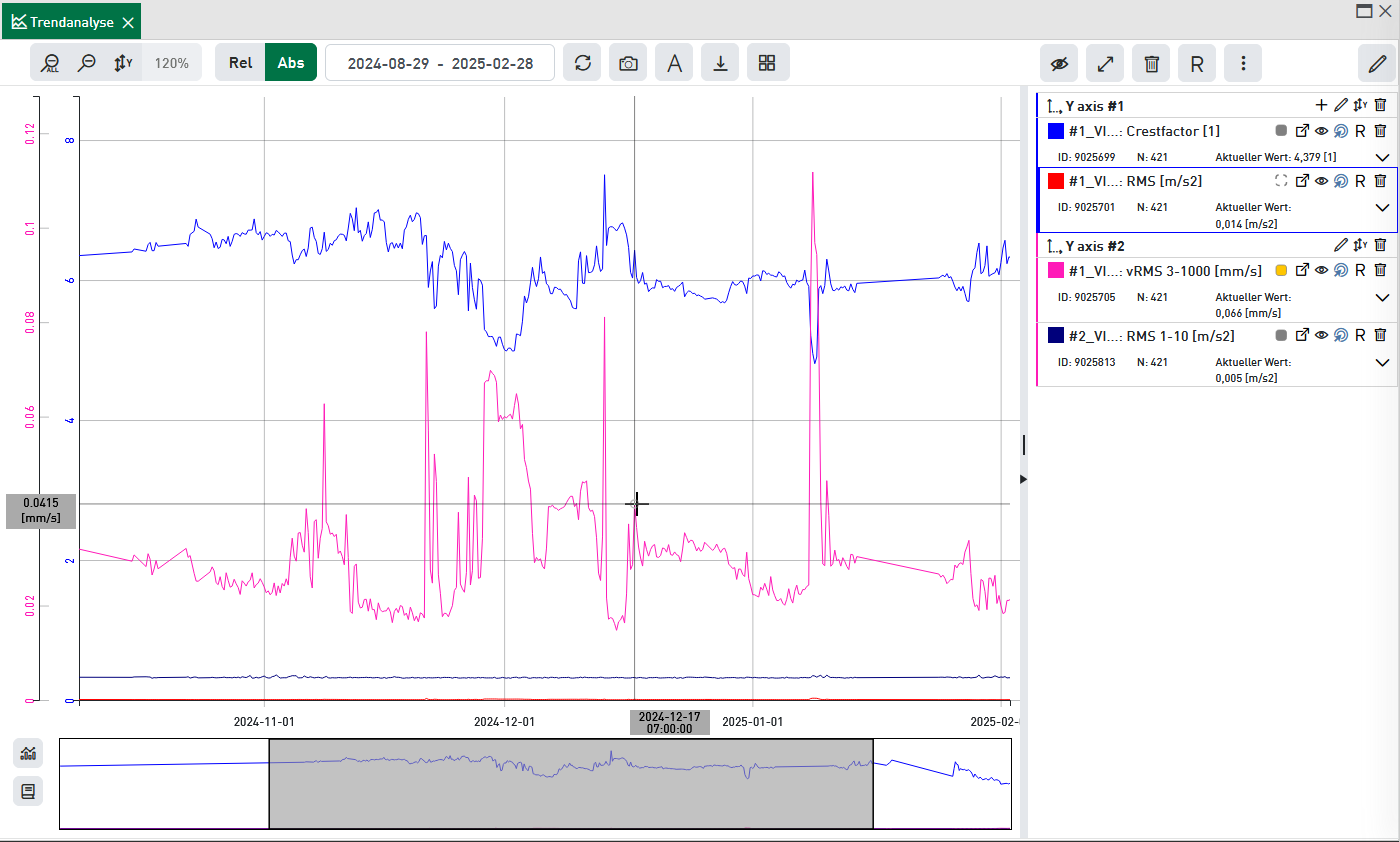This screenshot has width=1400, height=842.
Task: Toggle the crossed-out eye hide-all button
Action: [1059, 63]
